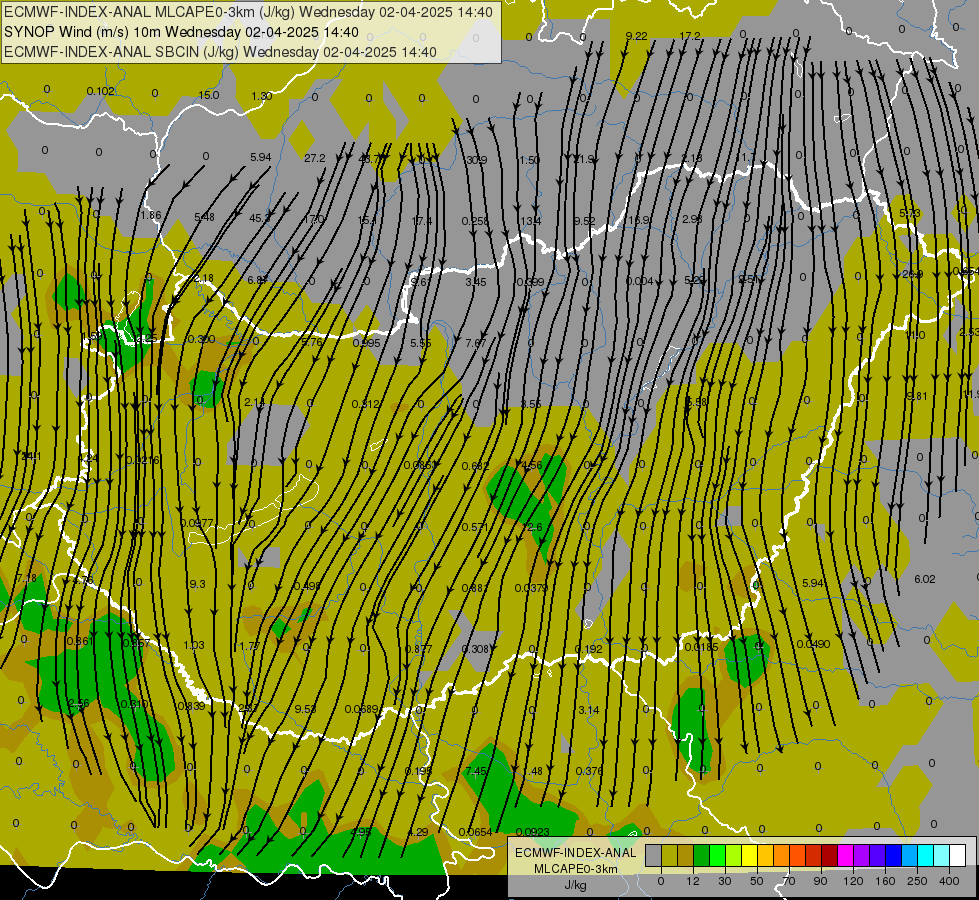Viewport: 979px width, 900px height.
Task: Click the map value 2.14
Action: coord(255,403)
